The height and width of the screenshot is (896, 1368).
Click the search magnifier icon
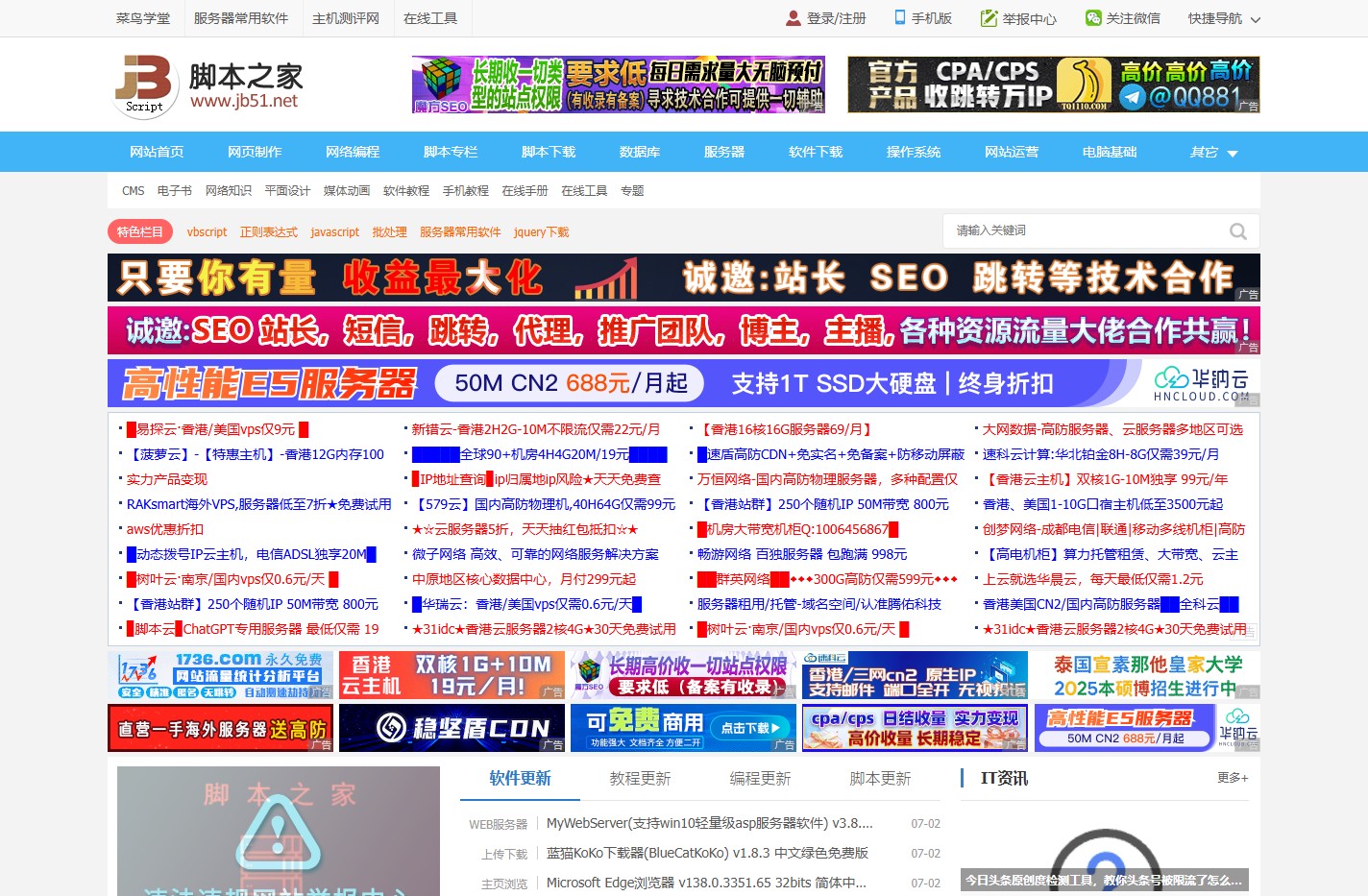click(1238, 231)
